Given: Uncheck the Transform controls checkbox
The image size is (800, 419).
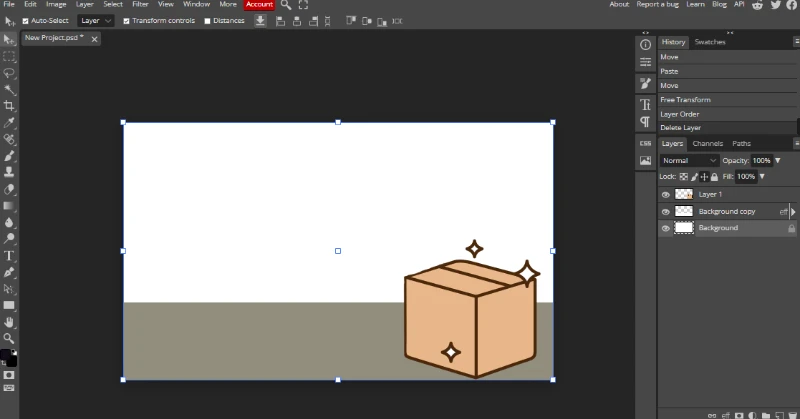Looking at the screenshot, I should [x=127, y=21].
